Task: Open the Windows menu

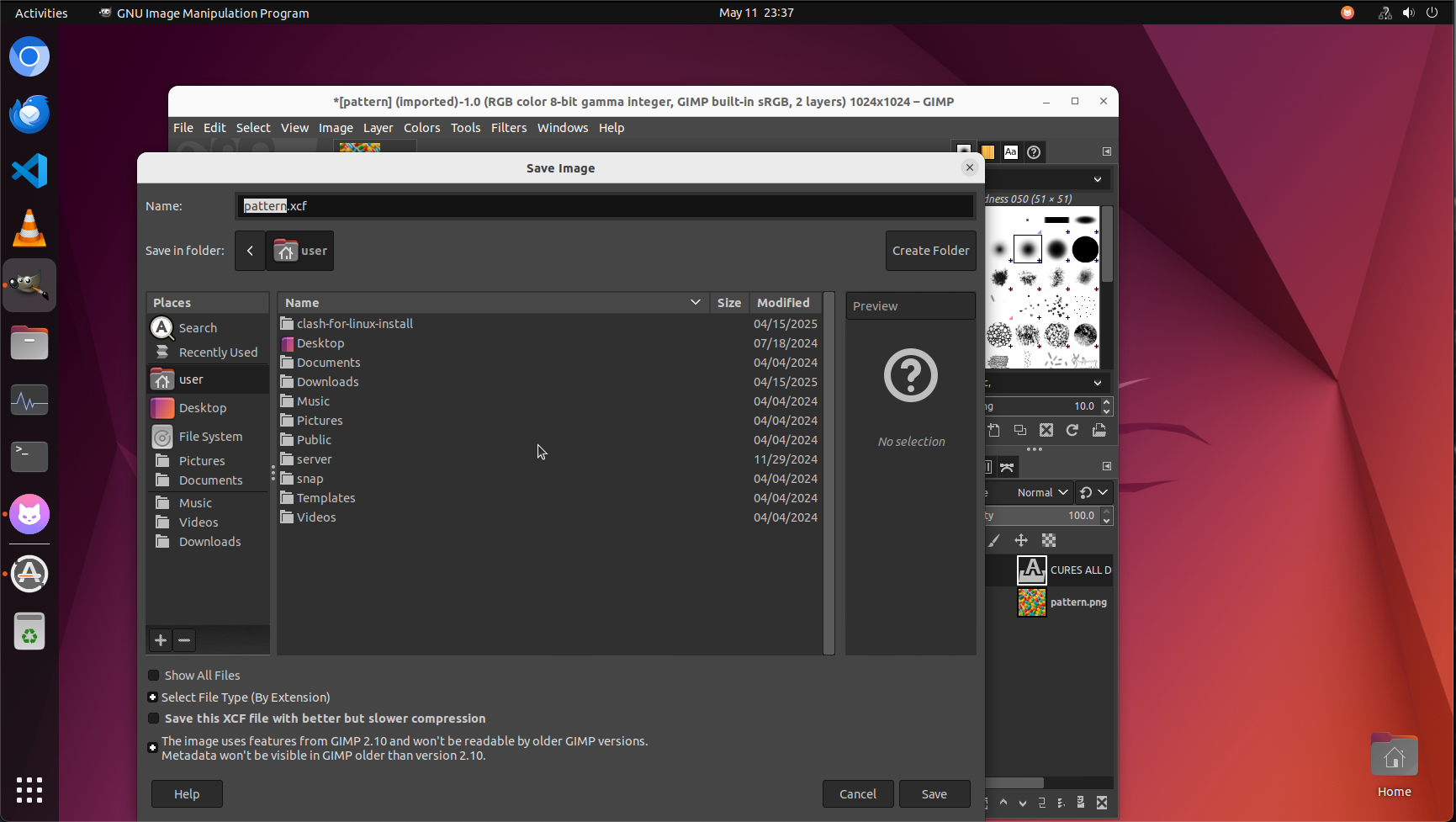Action: tap(563, 128)
